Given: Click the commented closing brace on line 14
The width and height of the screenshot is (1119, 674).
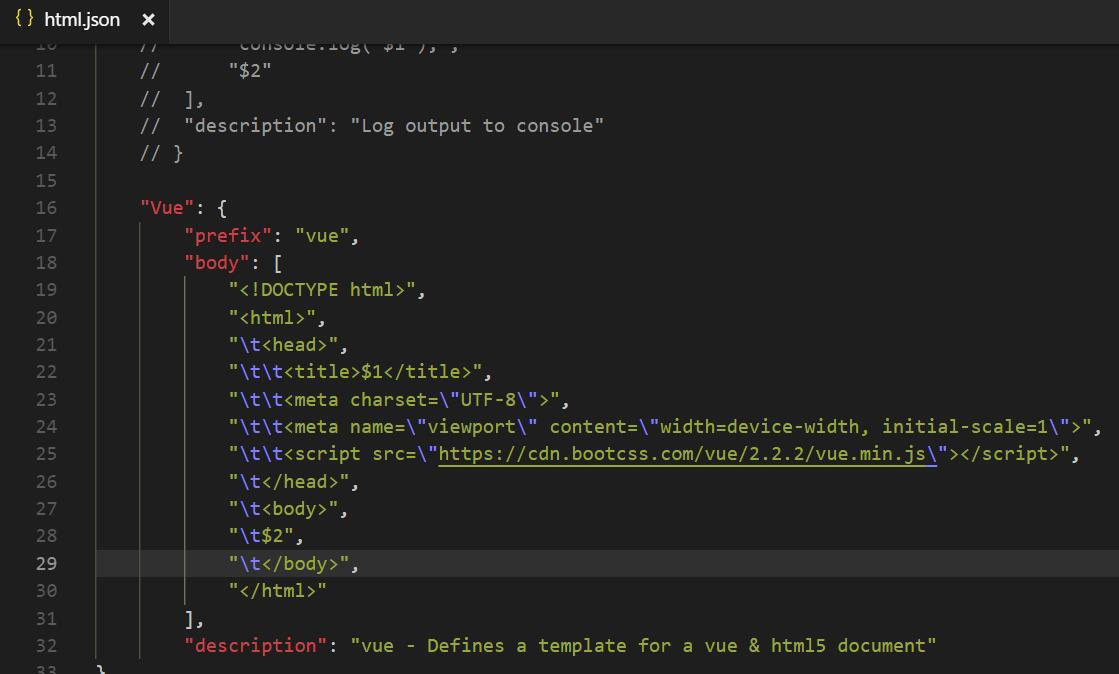Looking at the screenshot, I should 178,154.
